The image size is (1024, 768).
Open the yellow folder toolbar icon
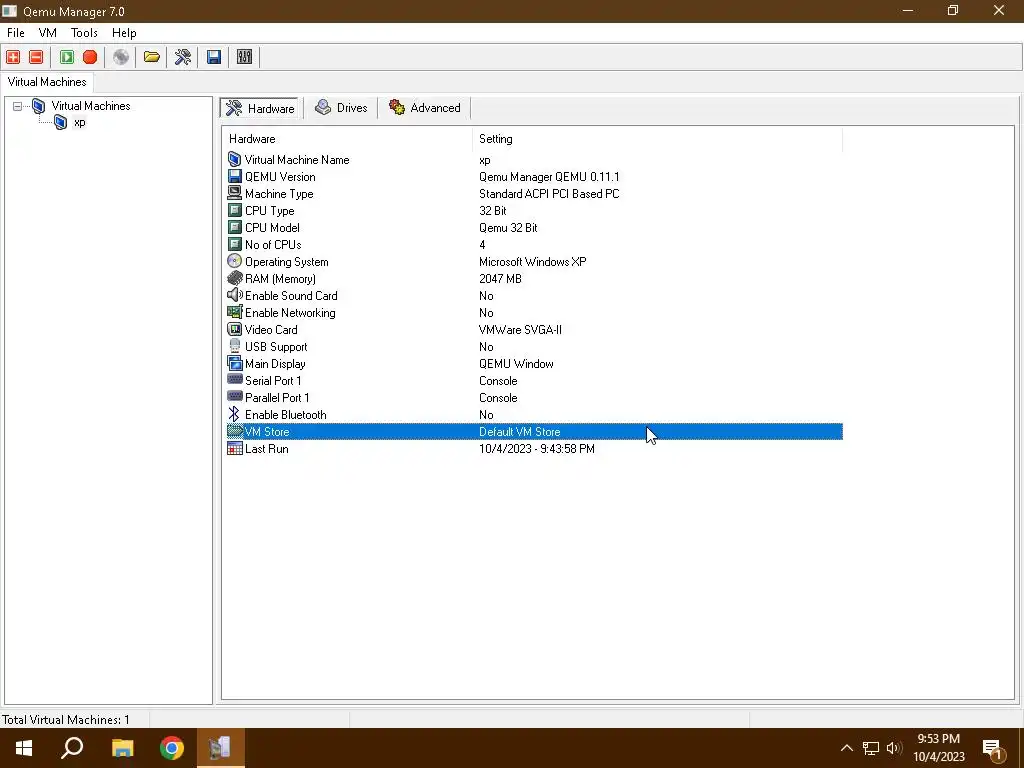click(x=152, y=57)
